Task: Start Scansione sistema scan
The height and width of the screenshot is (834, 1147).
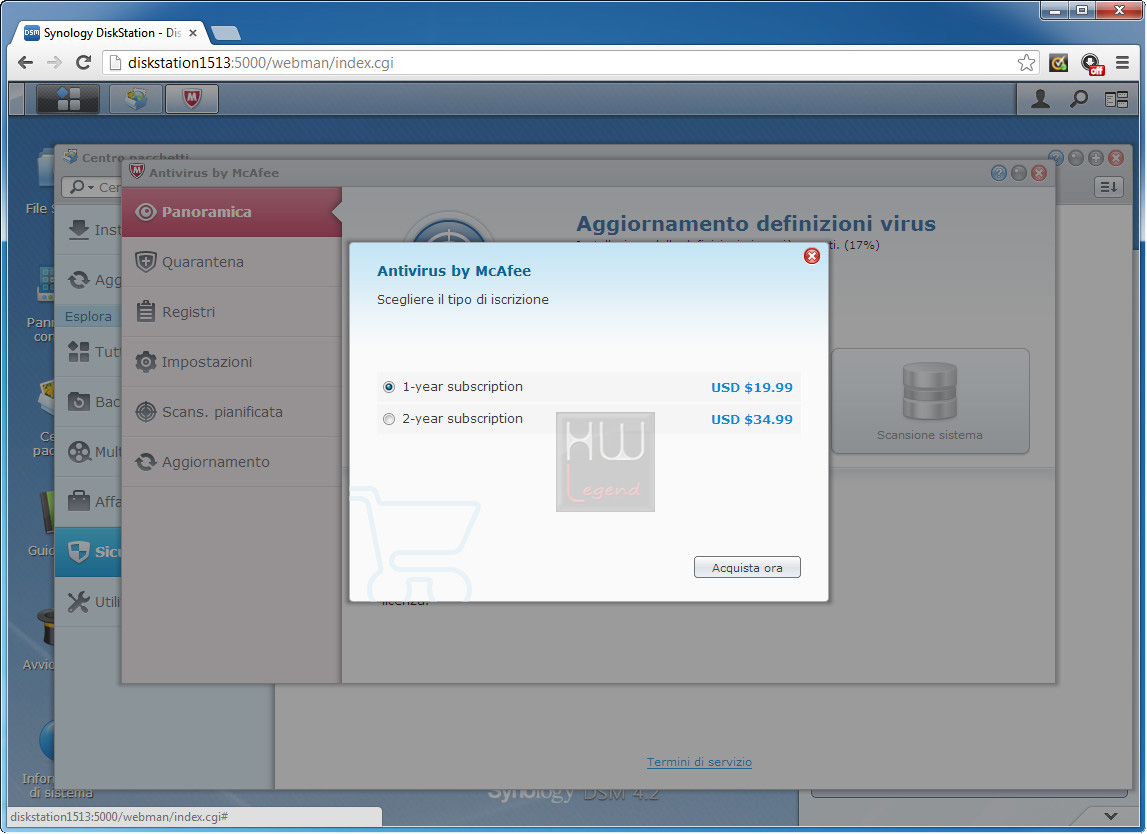Action: point(930,401)
